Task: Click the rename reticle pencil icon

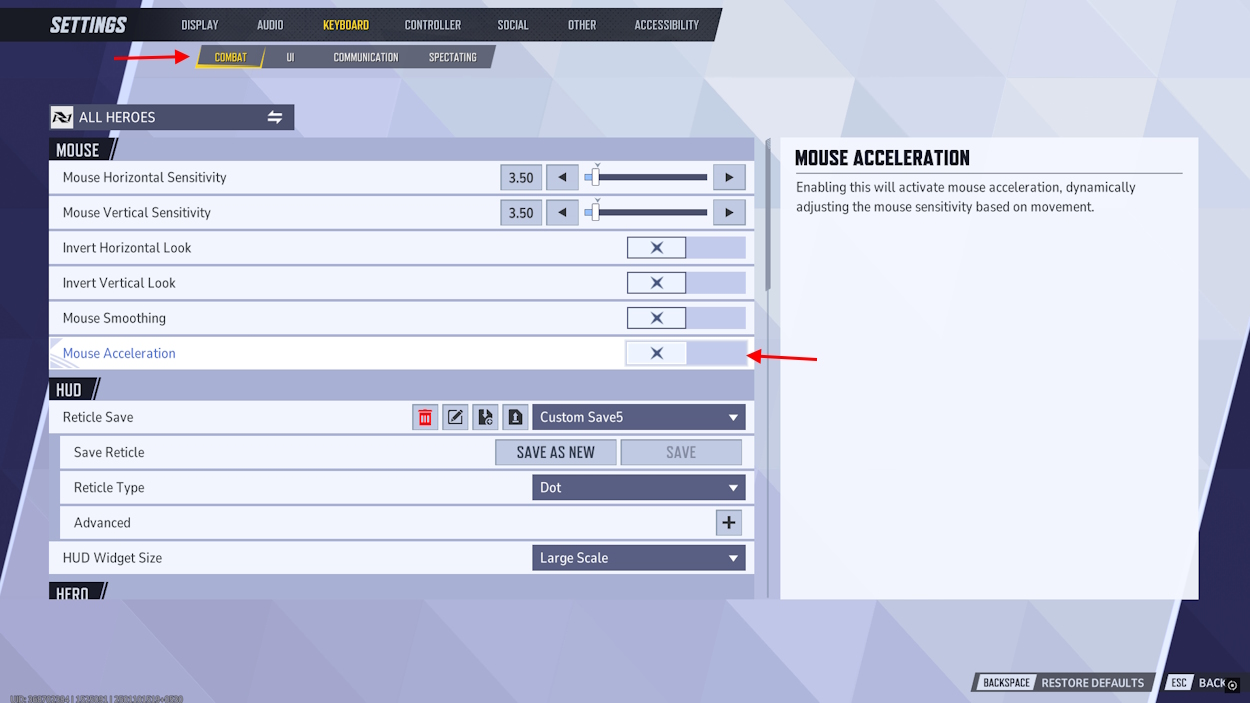Action: point(455,417)
